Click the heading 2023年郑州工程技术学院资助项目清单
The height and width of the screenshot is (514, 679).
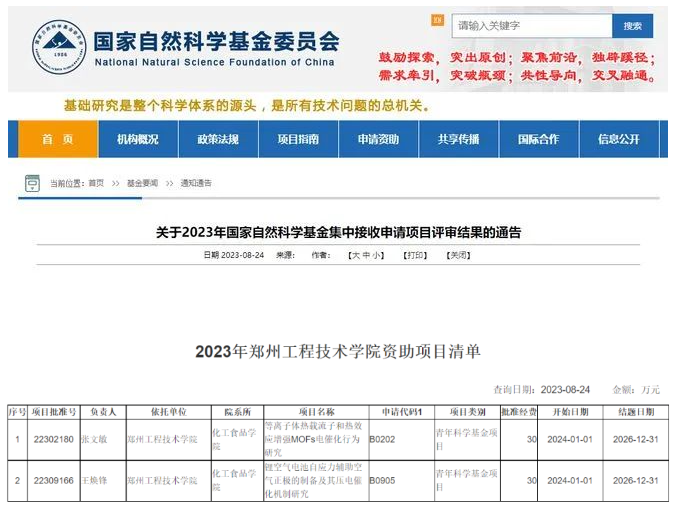(338, 351)
